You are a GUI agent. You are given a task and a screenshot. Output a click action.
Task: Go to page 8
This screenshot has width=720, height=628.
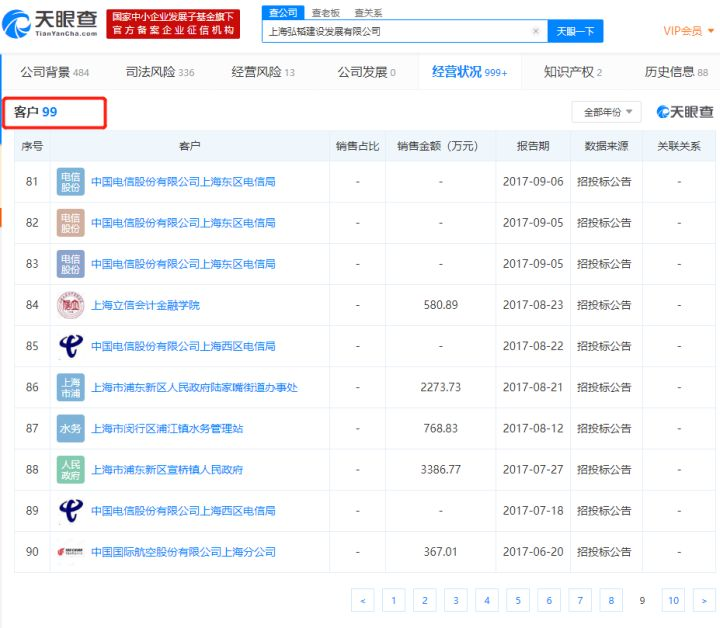click(611, 600)
